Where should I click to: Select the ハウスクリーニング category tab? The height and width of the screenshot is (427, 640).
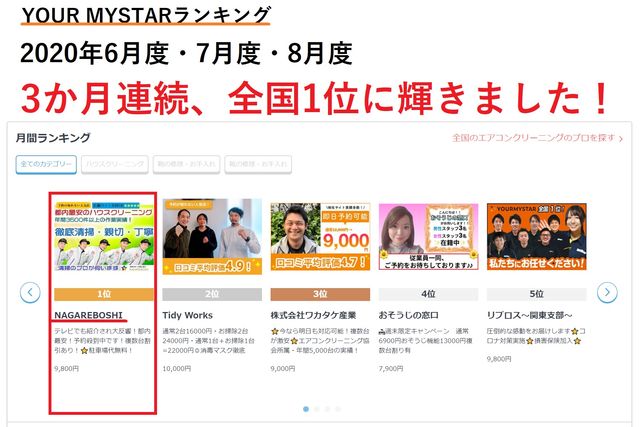tap(115, 165)
